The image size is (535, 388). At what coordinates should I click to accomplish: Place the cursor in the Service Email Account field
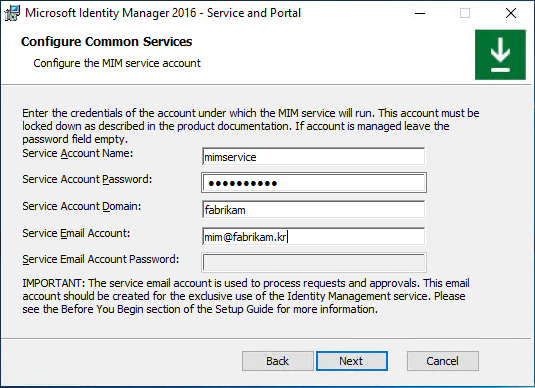pos(314,236)
